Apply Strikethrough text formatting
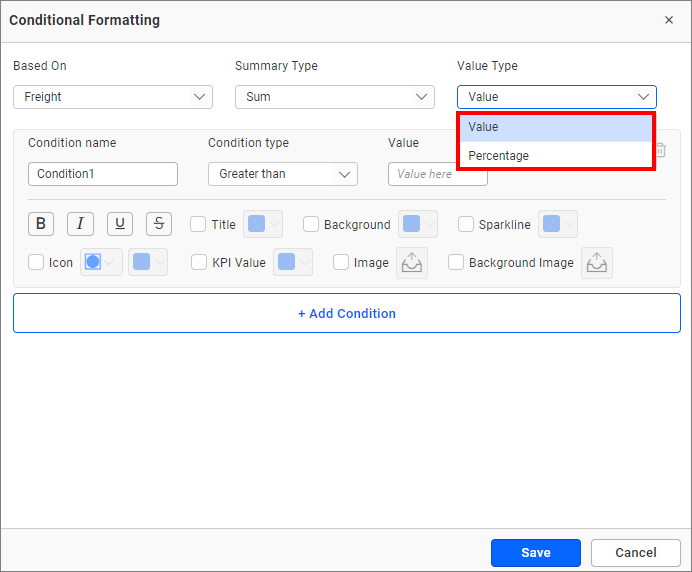 159,224
